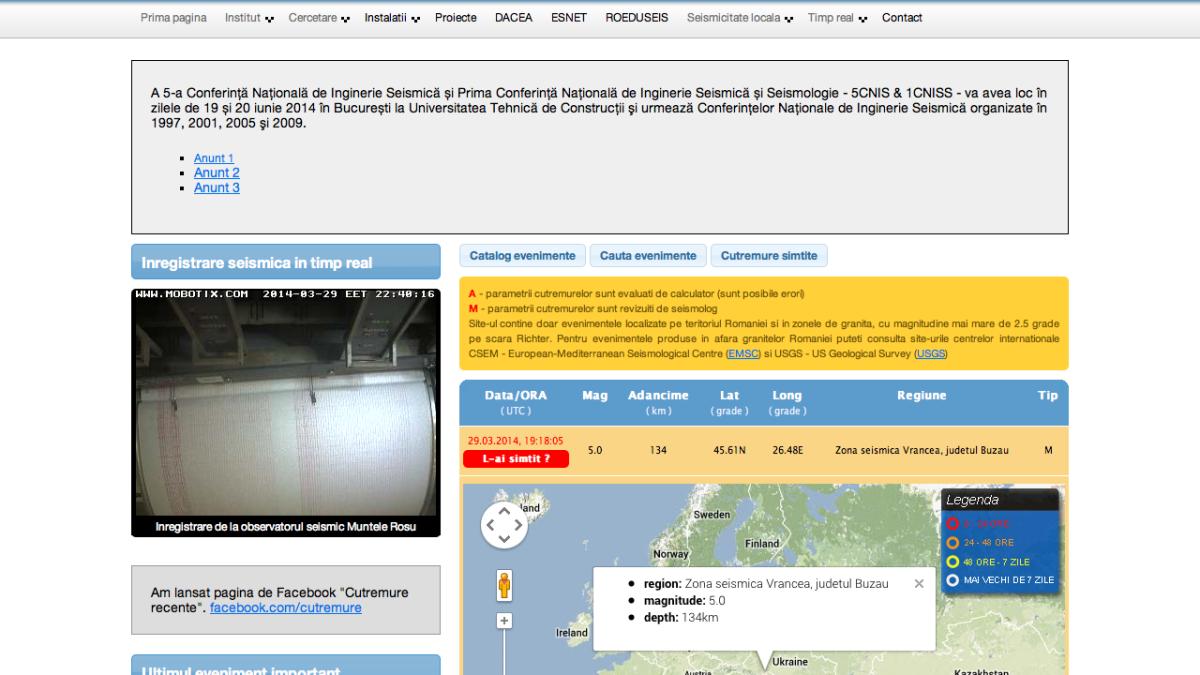Switch to the Cauta evenimente tab

point(648,256)
